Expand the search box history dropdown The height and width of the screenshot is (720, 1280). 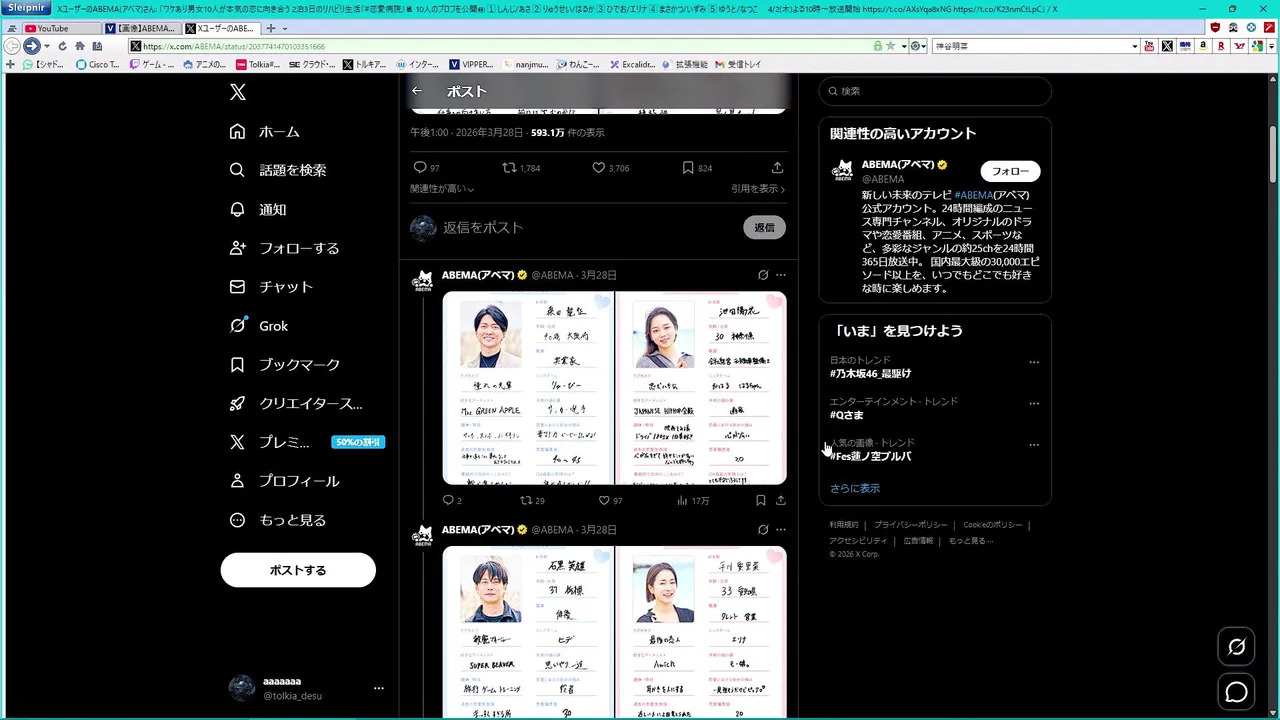1135,46
